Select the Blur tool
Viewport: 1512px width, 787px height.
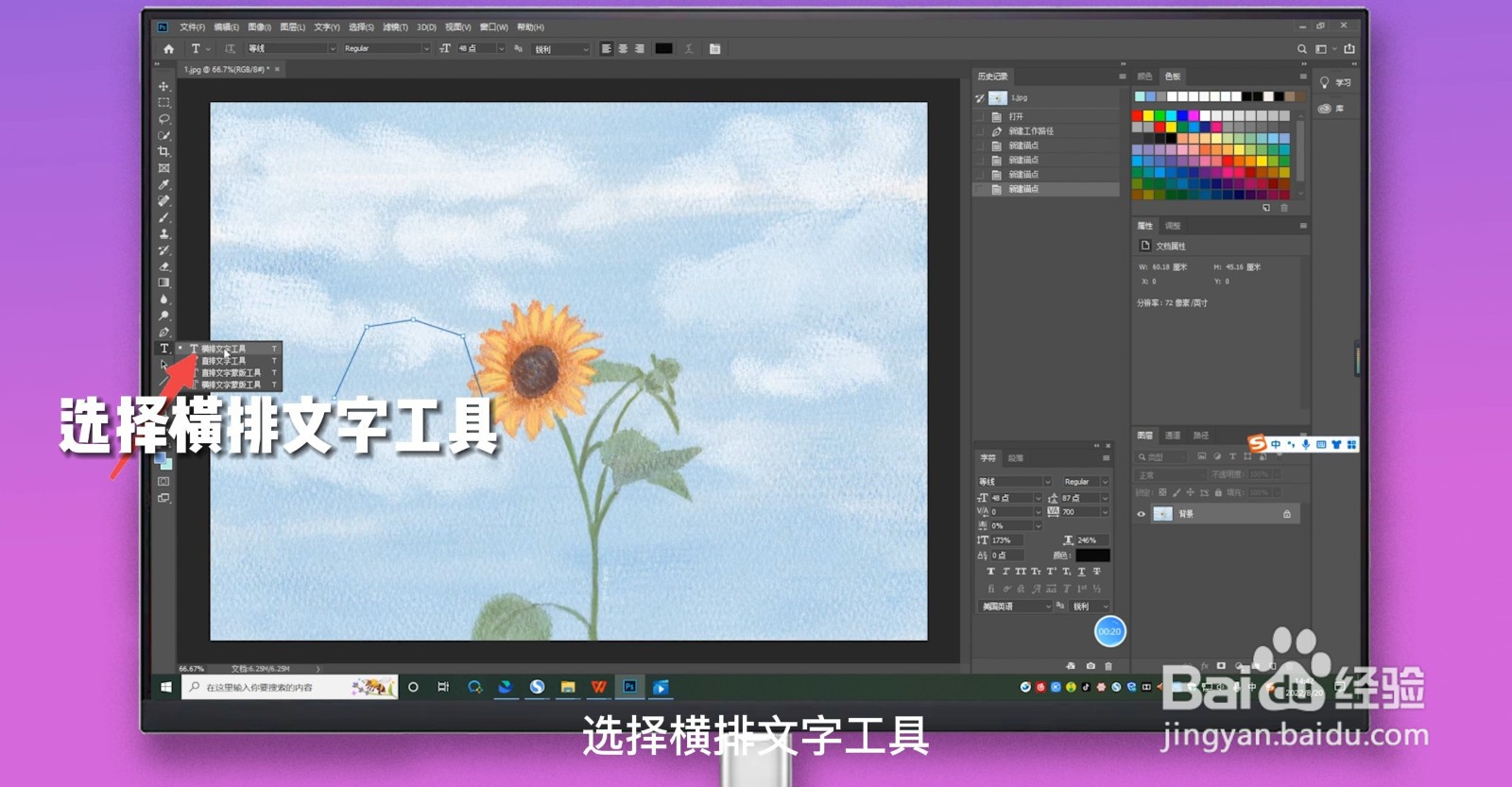pos(163,299)
